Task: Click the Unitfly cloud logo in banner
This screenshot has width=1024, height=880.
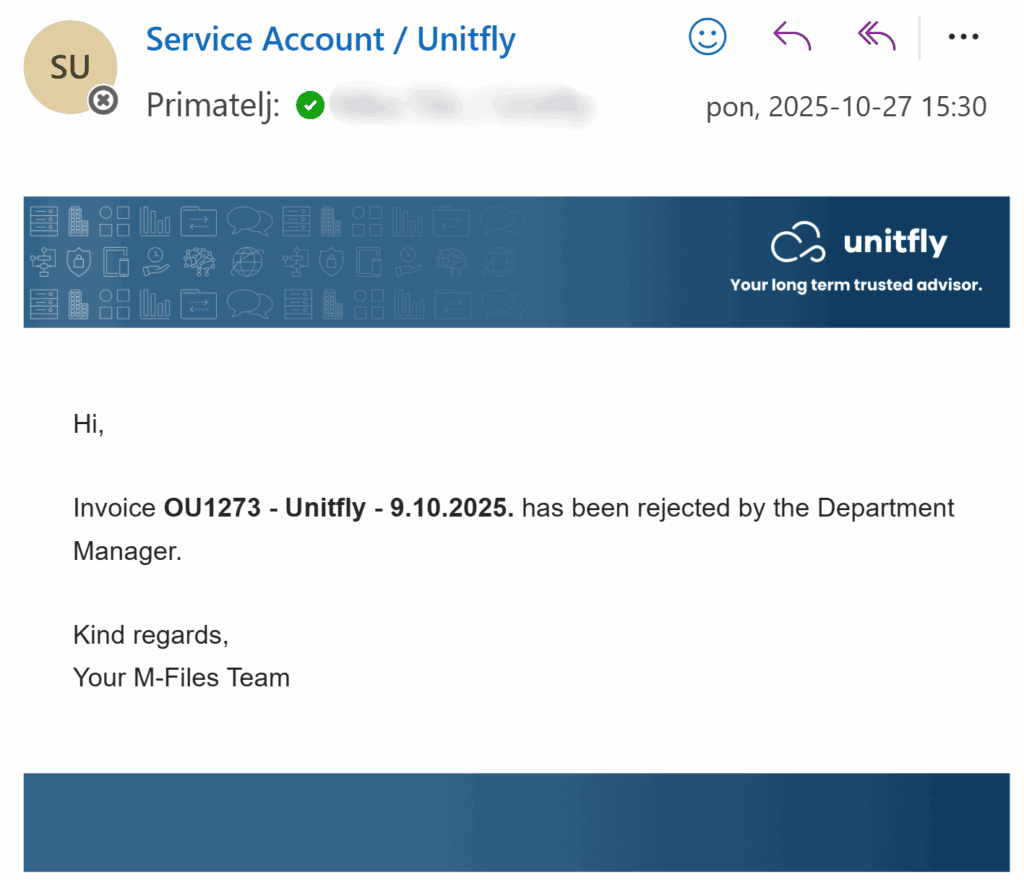Action: tap(797, 243)
